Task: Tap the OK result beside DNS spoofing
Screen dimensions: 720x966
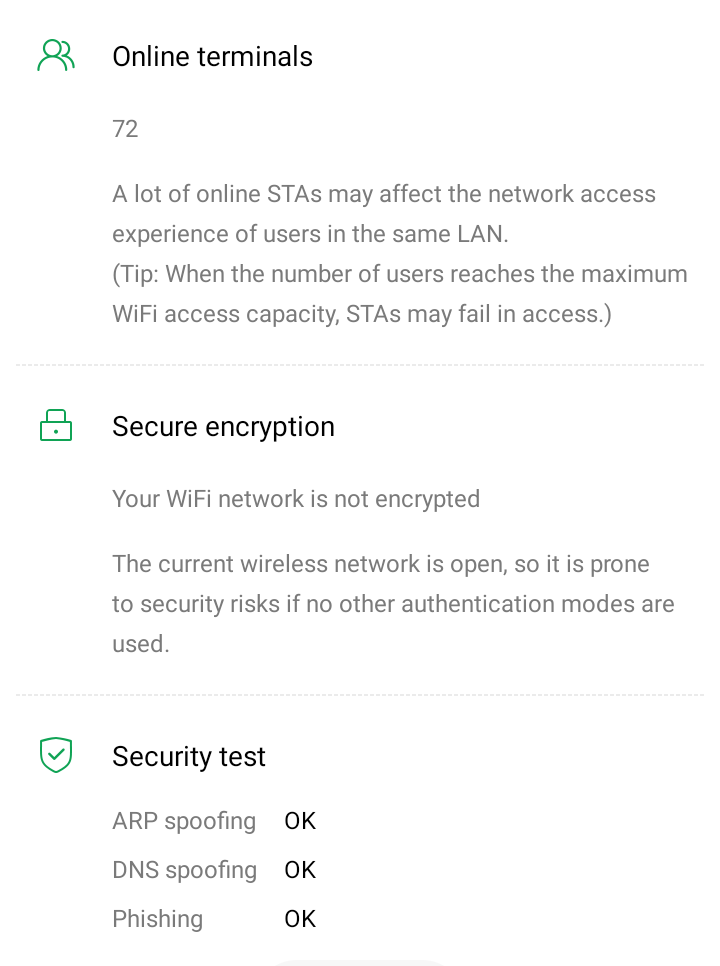Action: pos(300,870)
